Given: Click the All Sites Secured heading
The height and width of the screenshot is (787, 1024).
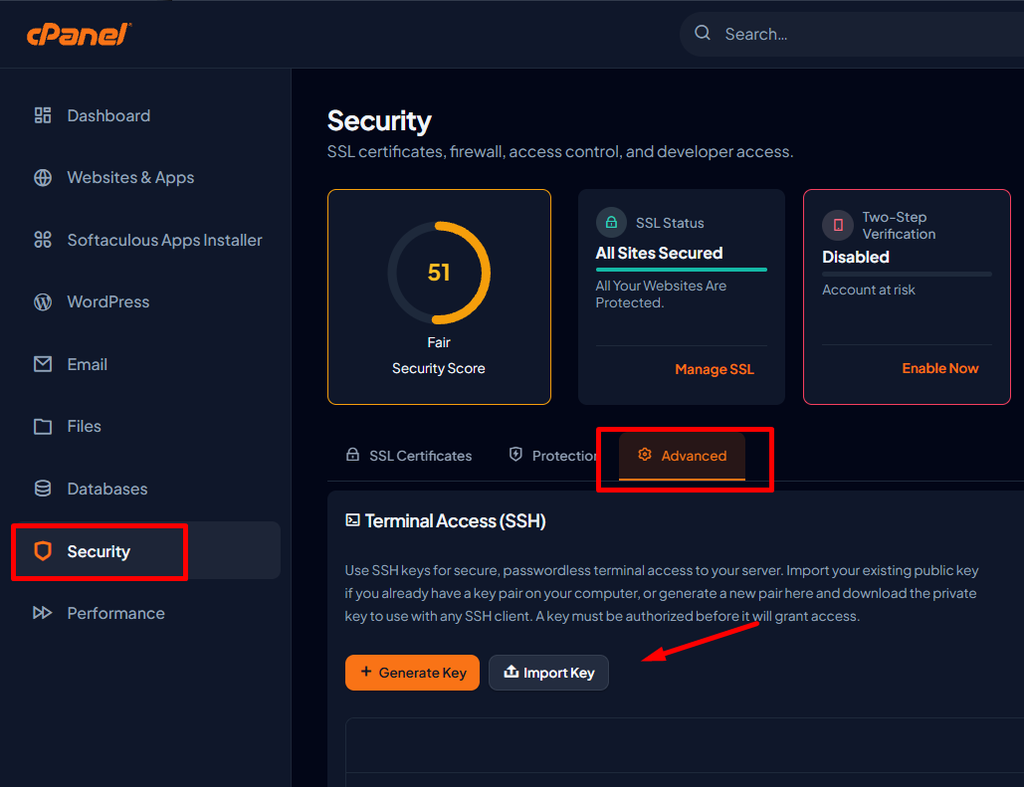Looking at the screenshot, I should click(659, 253).
